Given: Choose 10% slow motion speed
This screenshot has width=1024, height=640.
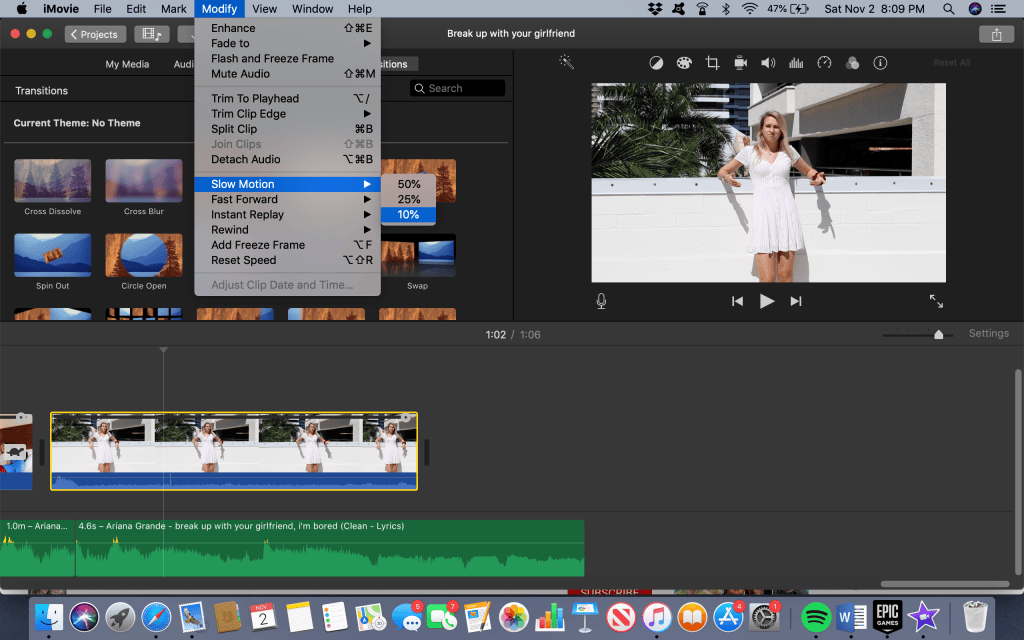Looking at the screenshot, I should (x=408, y=214).
